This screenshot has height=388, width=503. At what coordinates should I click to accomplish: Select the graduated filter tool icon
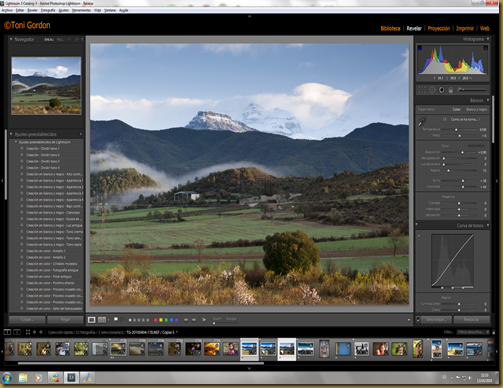(x=451, y=90)
